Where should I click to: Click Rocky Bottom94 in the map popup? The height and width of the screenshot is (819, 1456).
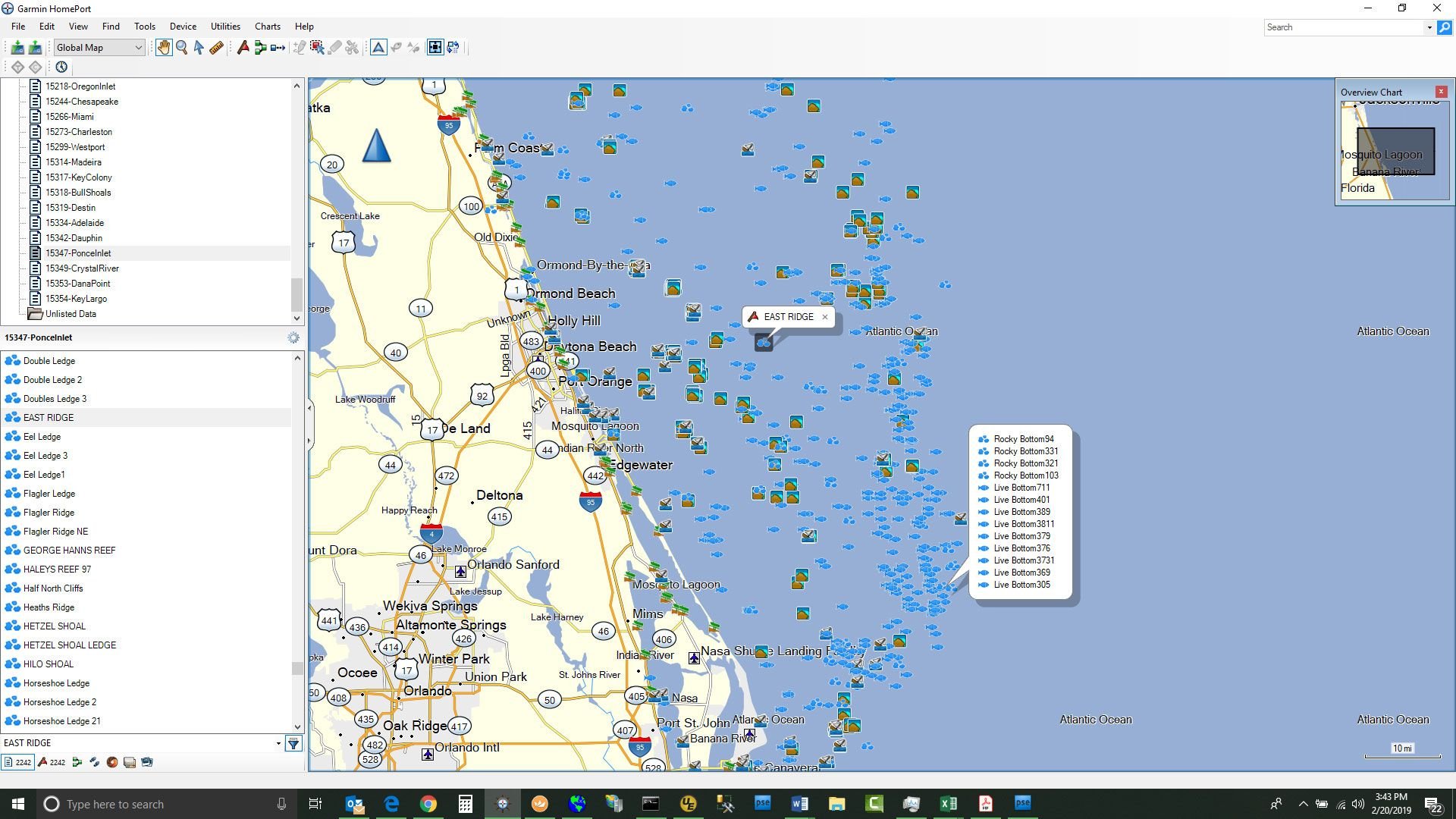1023,439
